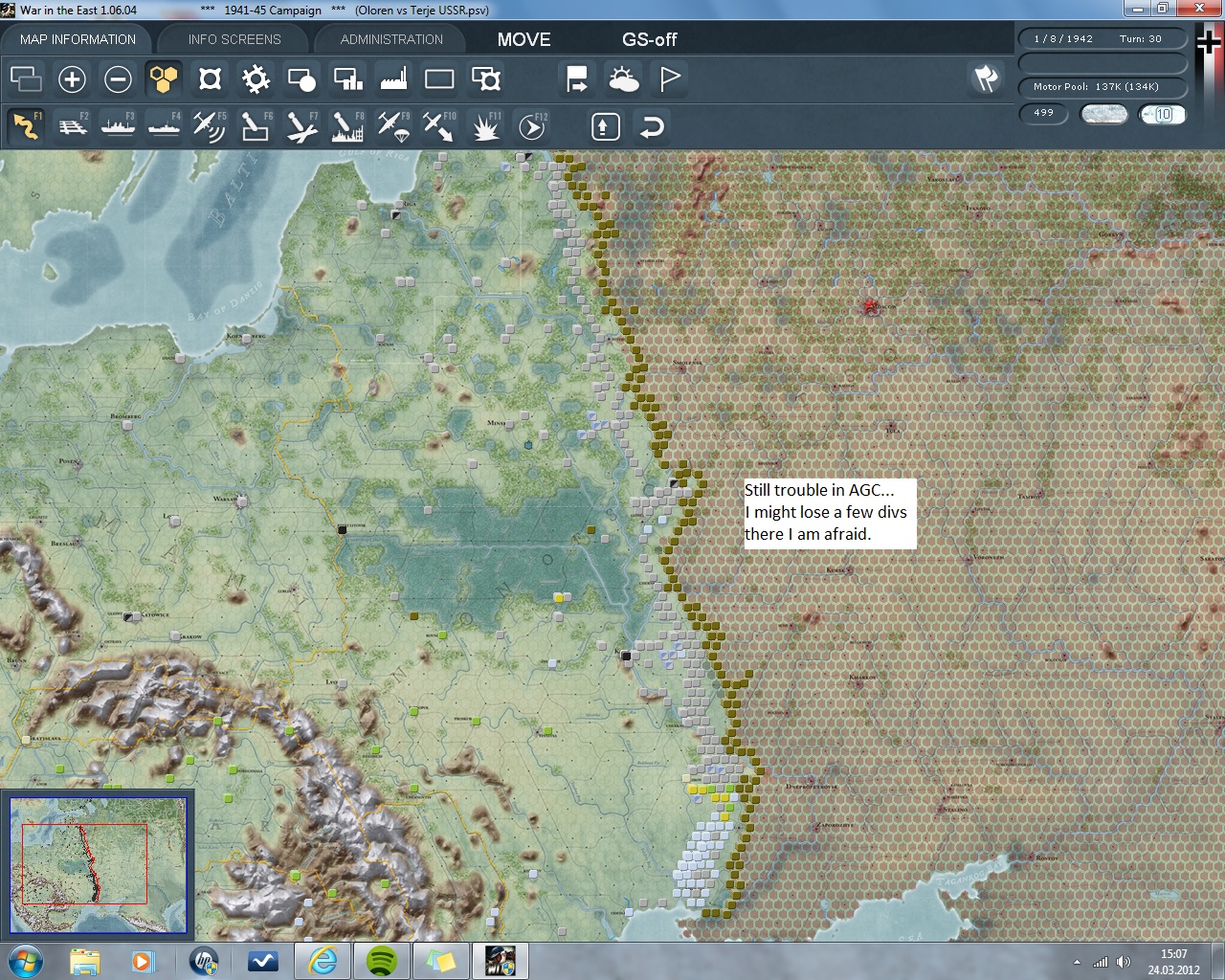The height and width of the screenshot is (980, 1225).
Task: Click the minimap in the corner
Action: 97,863
